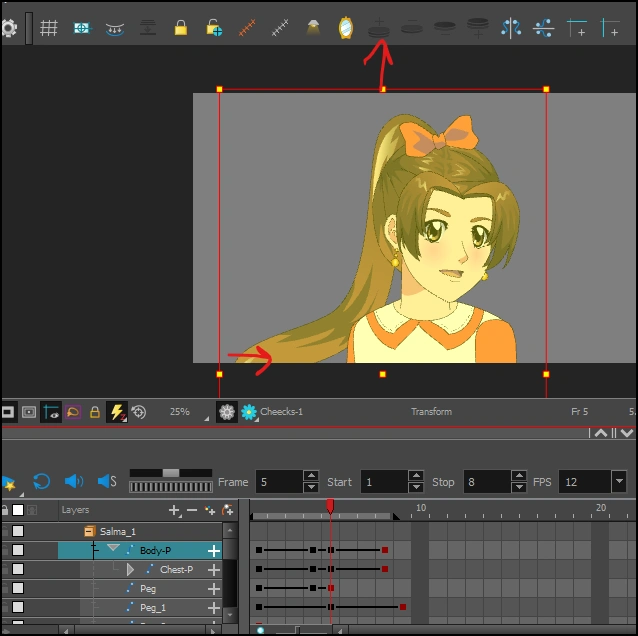The height and width of the screenshot is (636, 638).
Task: Click the plus on the Body-P layer row
Action: coord(214,551)
